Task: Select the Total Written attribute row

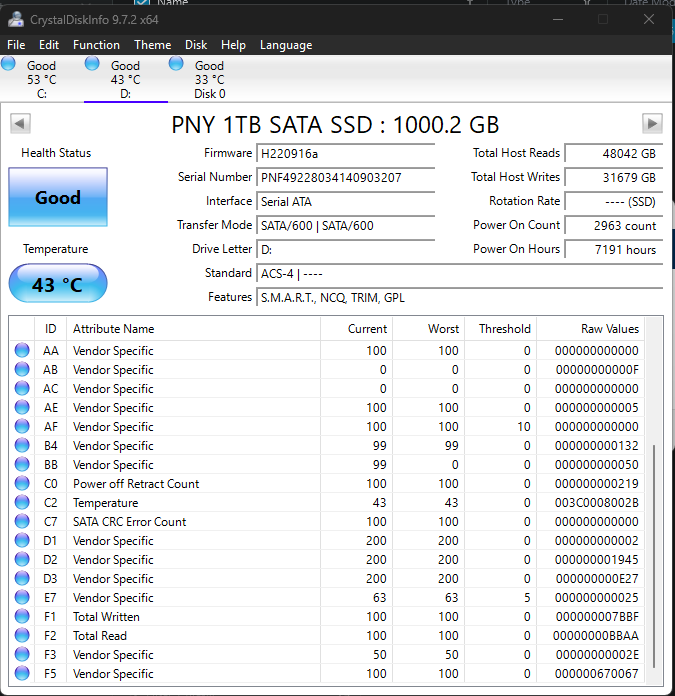Action: click(327, 617)
